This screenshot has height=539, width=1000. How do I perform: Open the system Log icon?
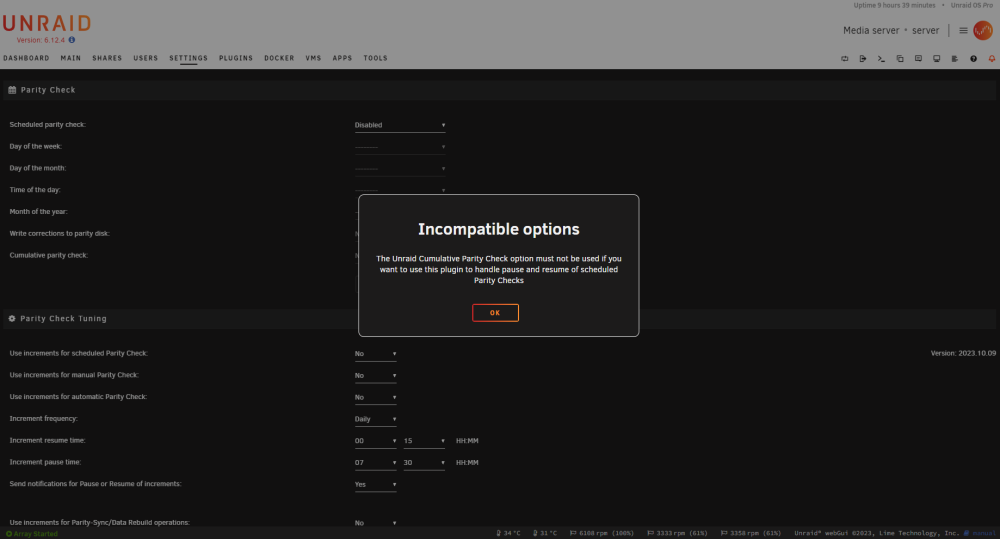pos(955,59)
